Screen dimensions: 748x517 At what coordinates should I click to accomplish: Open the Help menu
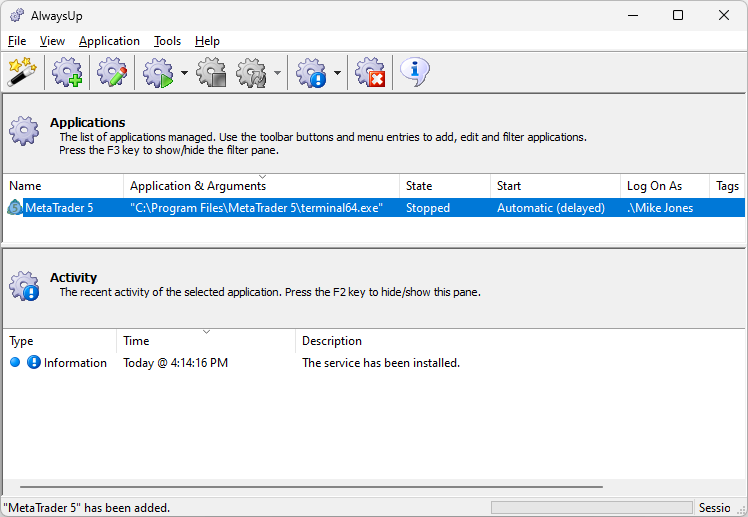207,41
